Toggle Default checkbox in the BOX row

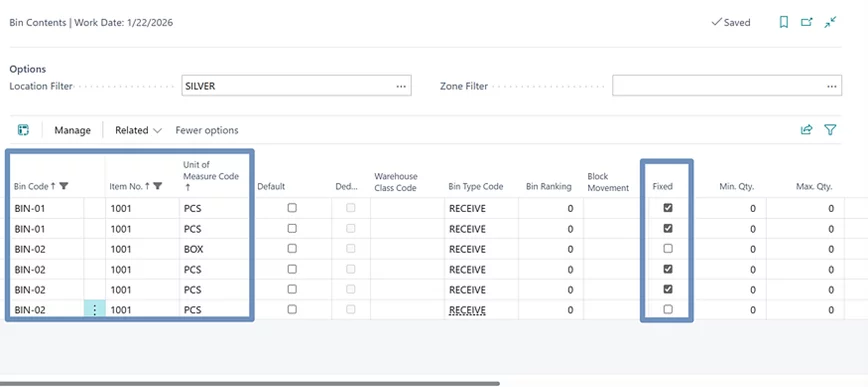click(292, 249)
